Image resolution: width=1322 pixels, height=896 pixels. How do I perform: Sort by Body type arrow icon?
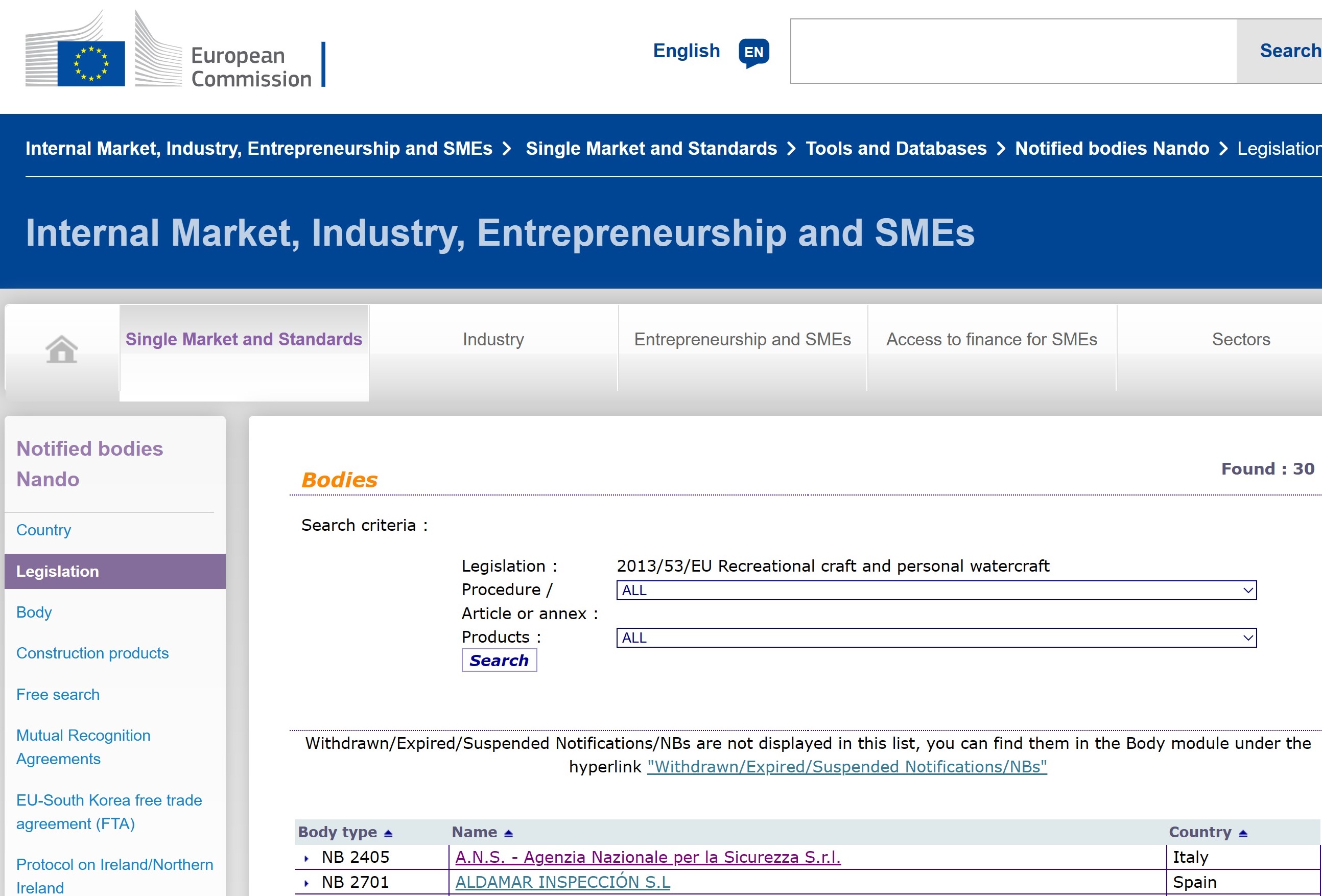[x=389, y=833]
